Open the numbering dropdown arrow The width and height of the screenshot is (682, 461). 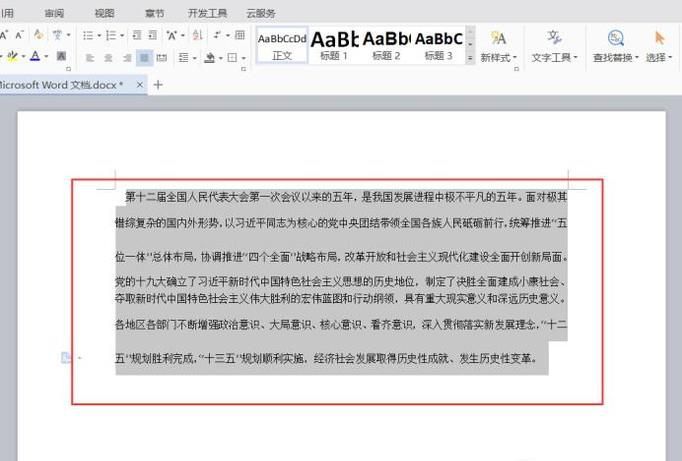pos(122,36)
